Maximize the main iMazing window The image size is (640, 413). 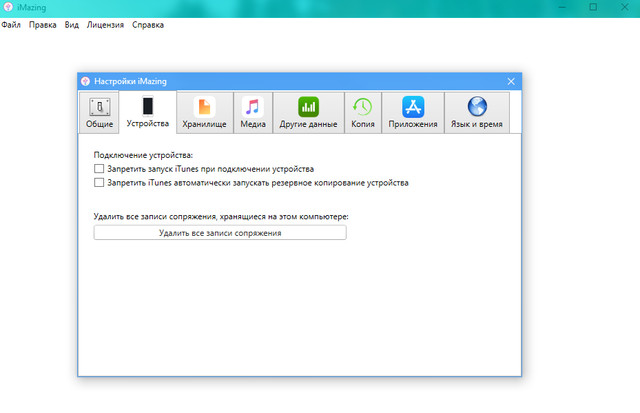click(593, 7)
